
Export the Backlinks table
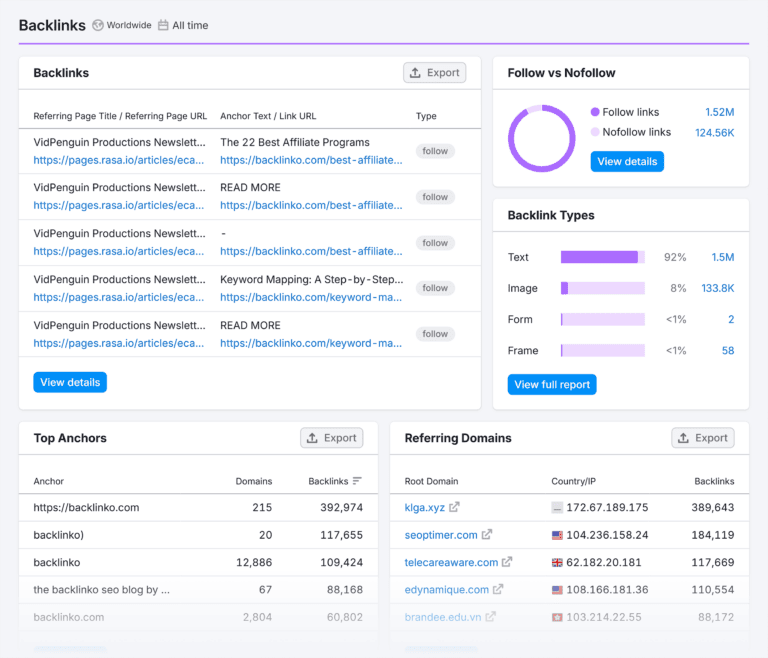pyautogui.click(x=435, y=73)
